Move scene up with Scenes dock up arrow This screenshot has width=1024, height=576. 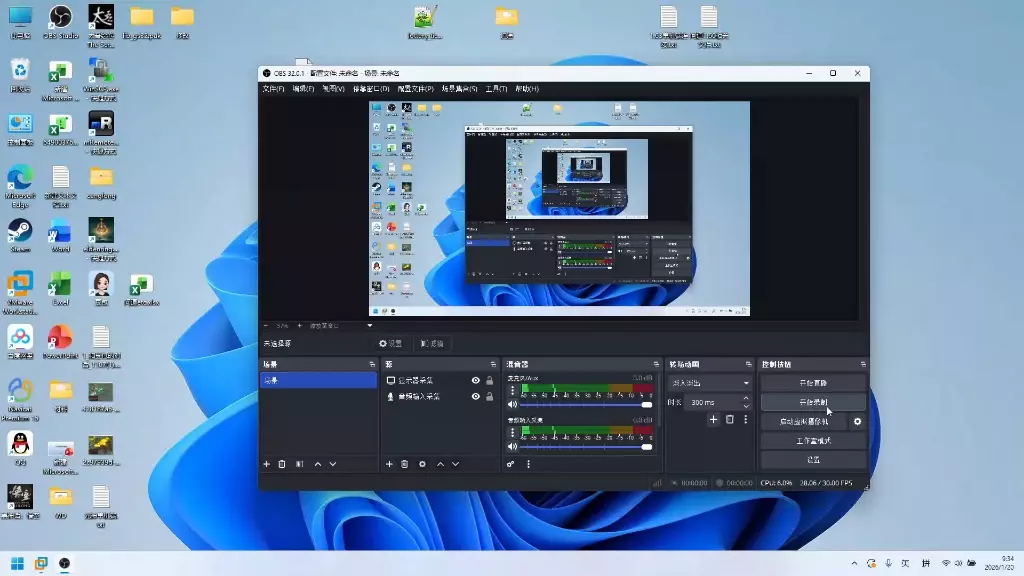coord(317,464)
